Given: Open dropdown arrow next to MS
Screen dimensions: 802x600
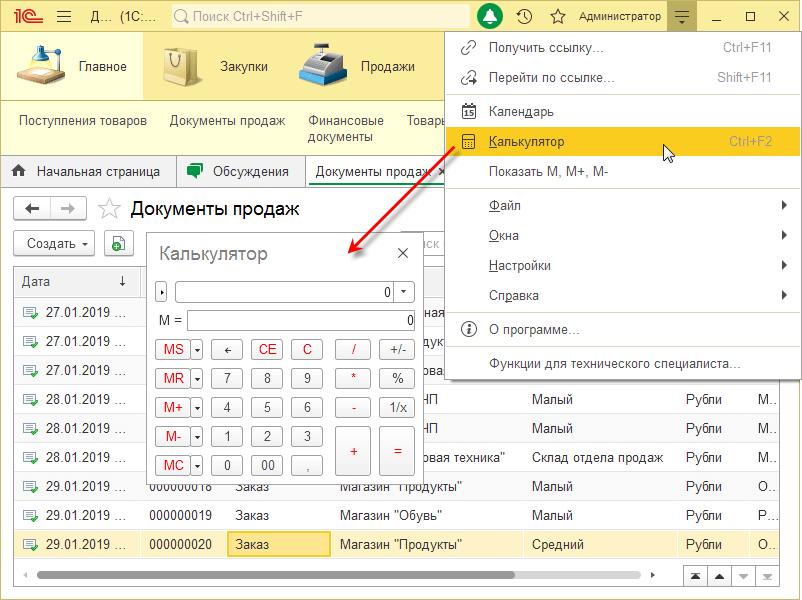Looking at the screenshot, I should coord(197,350).
